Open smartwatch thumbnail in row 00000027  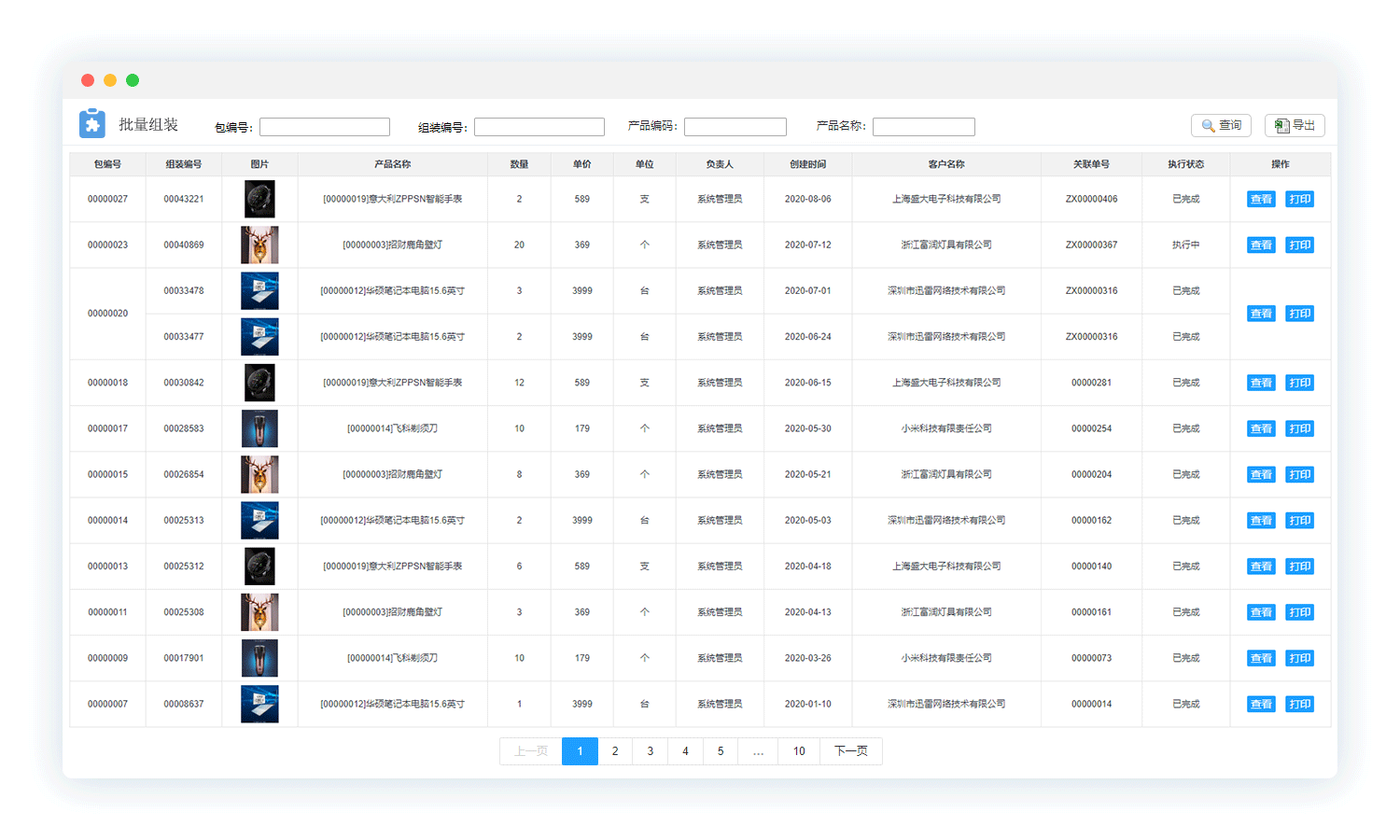click(259, 199)
